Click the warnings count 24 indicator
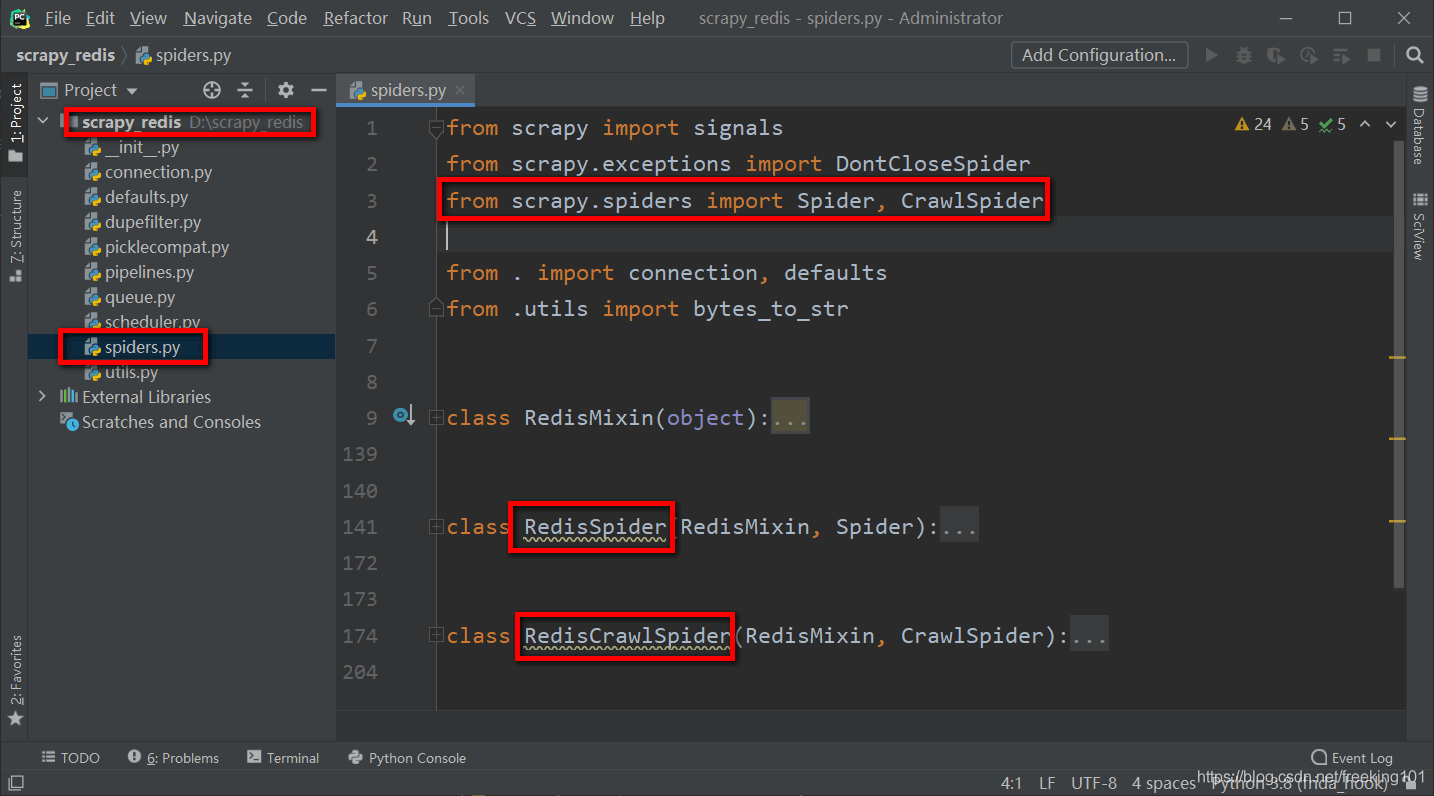Screen dimensions: 1434x796 click(x=1254, y=125)
